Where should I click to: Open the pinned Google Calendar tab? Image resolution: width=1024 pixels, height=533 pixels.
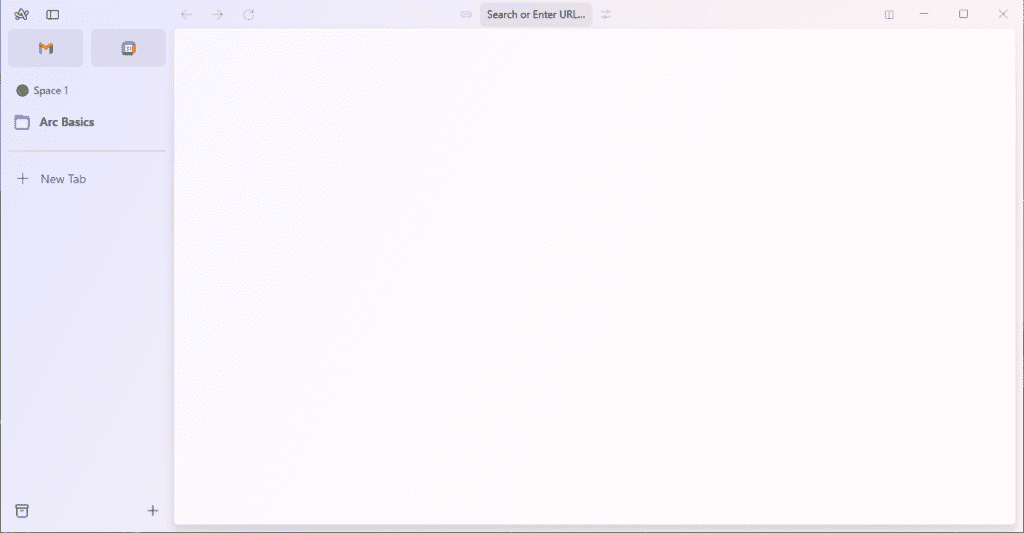pos(128,48)
